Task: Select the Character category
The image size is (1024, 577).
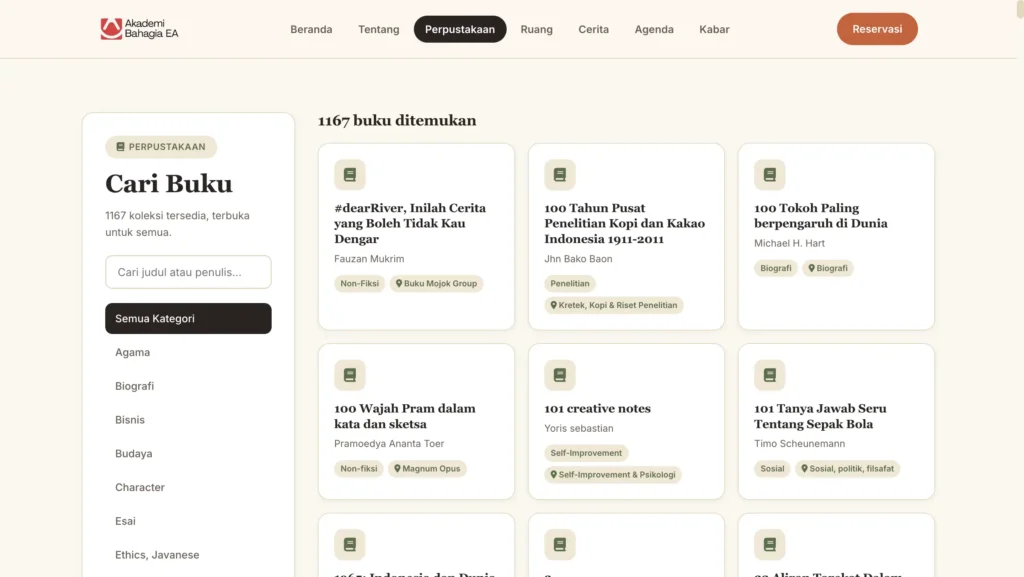Action: click(x=188, y=488)
